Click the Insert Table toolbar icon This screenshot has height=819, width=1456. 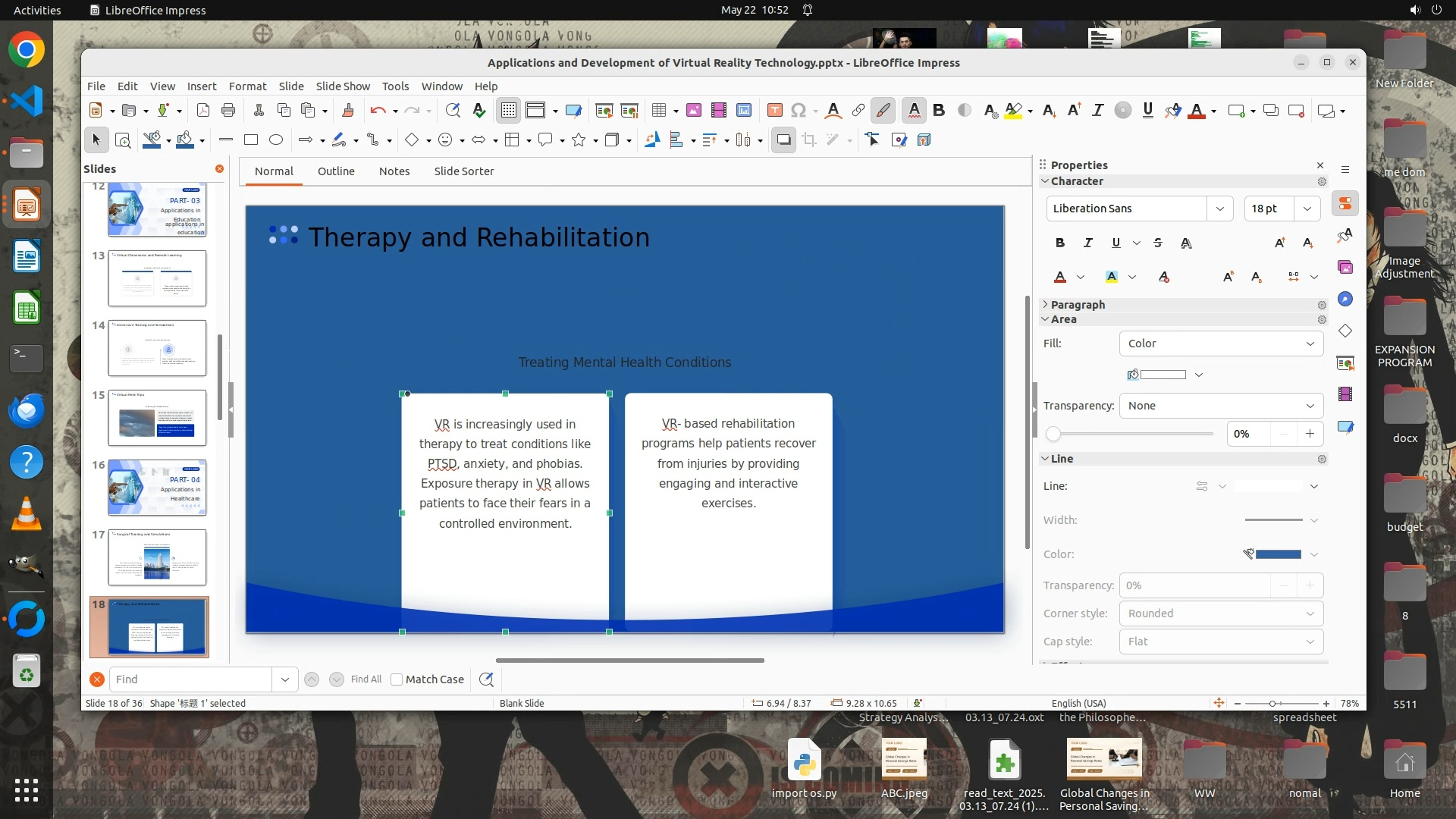(x=659, y=111)
